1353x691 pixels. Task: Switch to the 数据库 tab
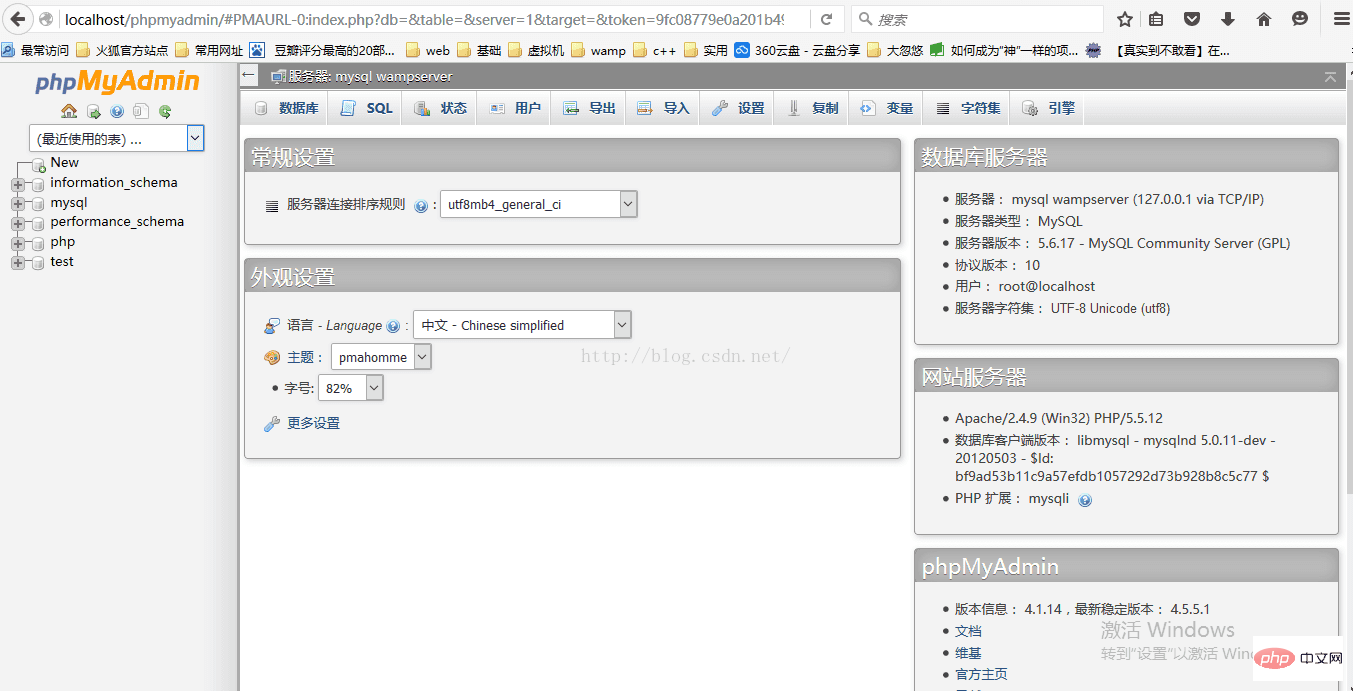pos(286,108)
